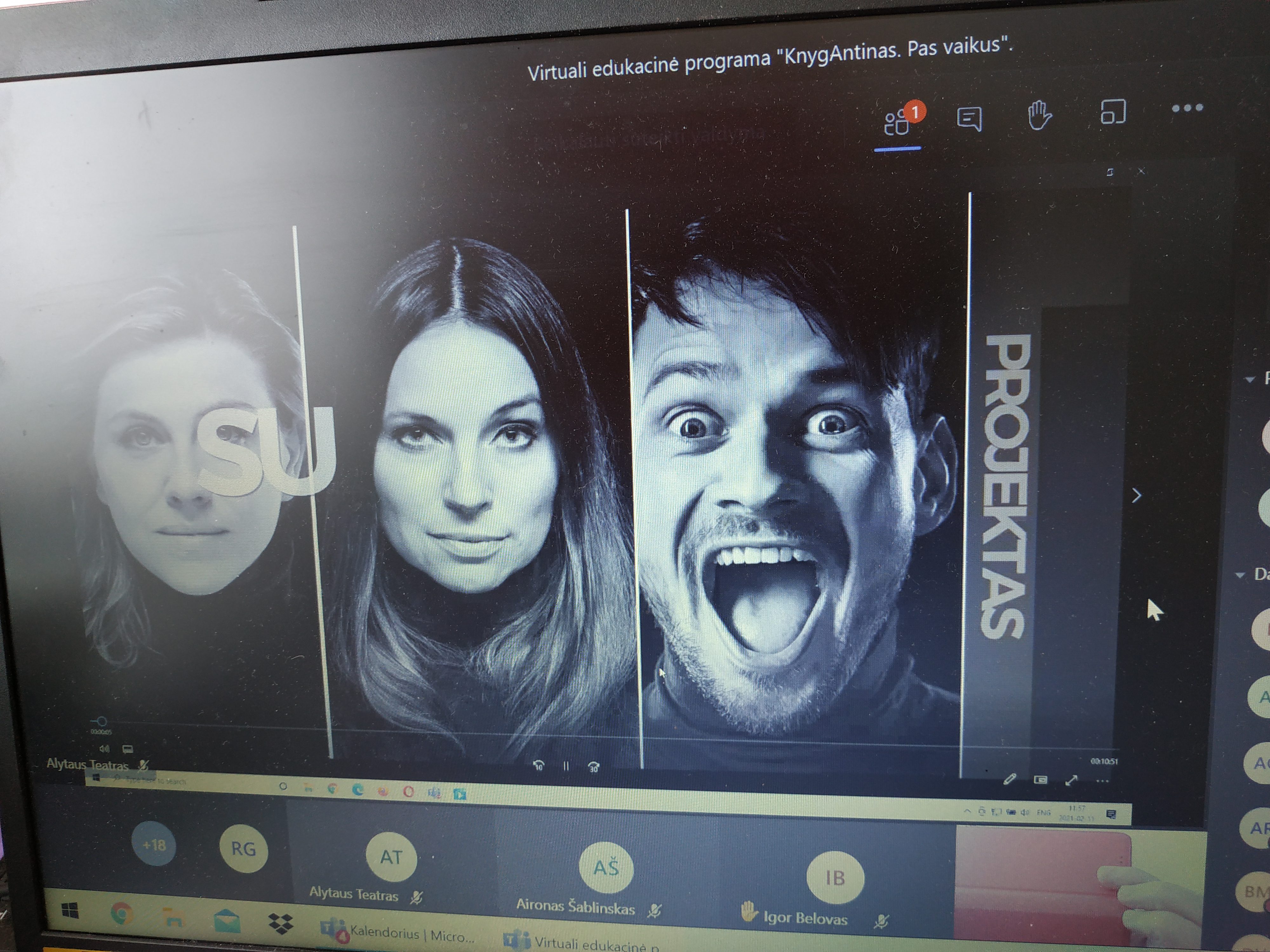This screenshot has height=952, width=1270.
Task: Skip forward 30 seconds in shared video
Action: (594, 767)
